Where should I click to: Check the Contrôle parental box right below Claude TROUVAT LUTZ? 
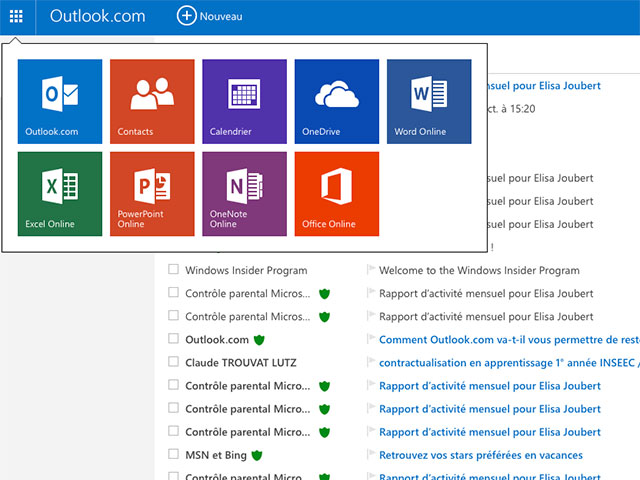[x=173, y=385]
